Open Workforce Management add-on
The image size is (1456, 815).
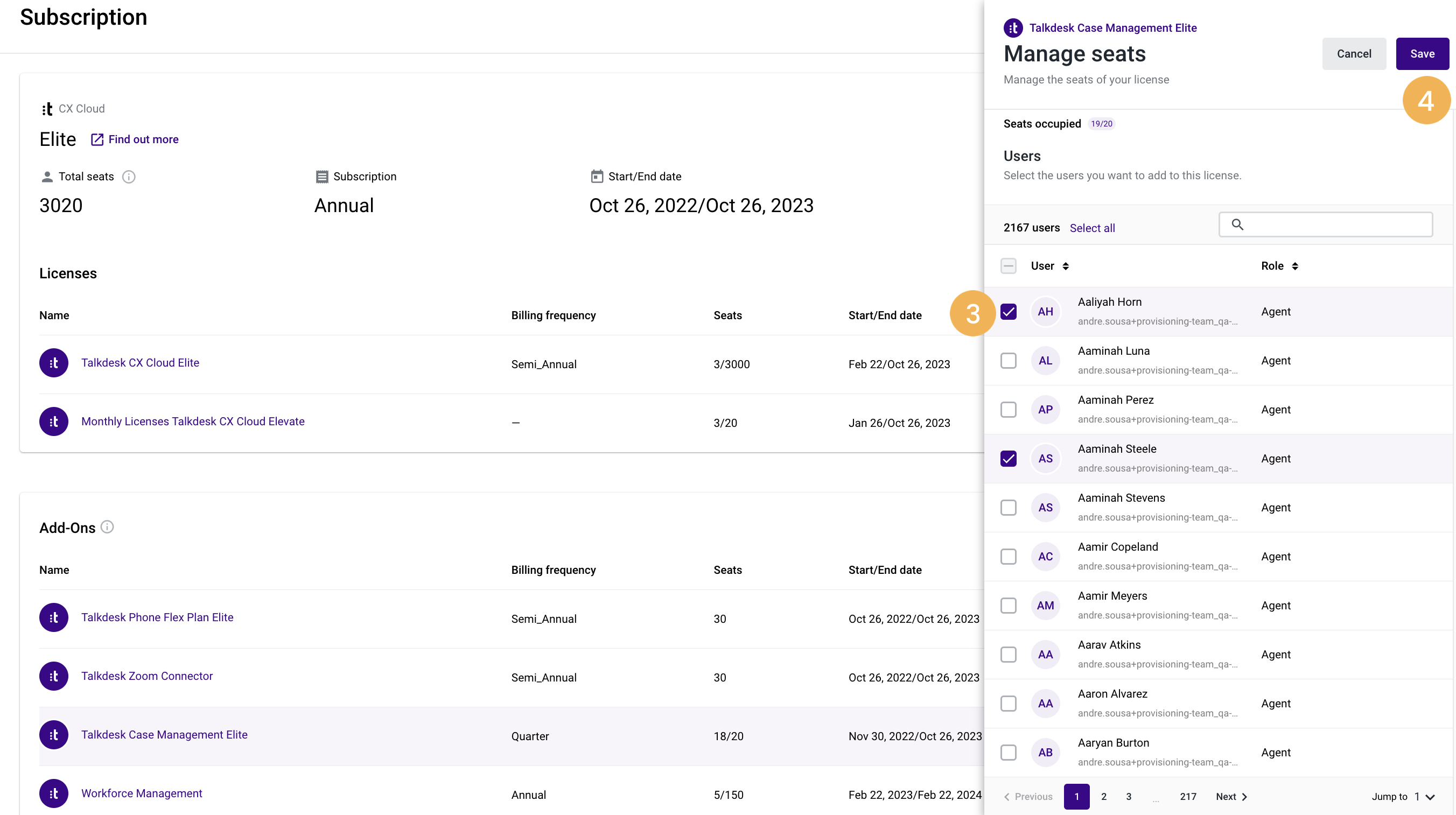pyautogui.click(x=142, y=794)
